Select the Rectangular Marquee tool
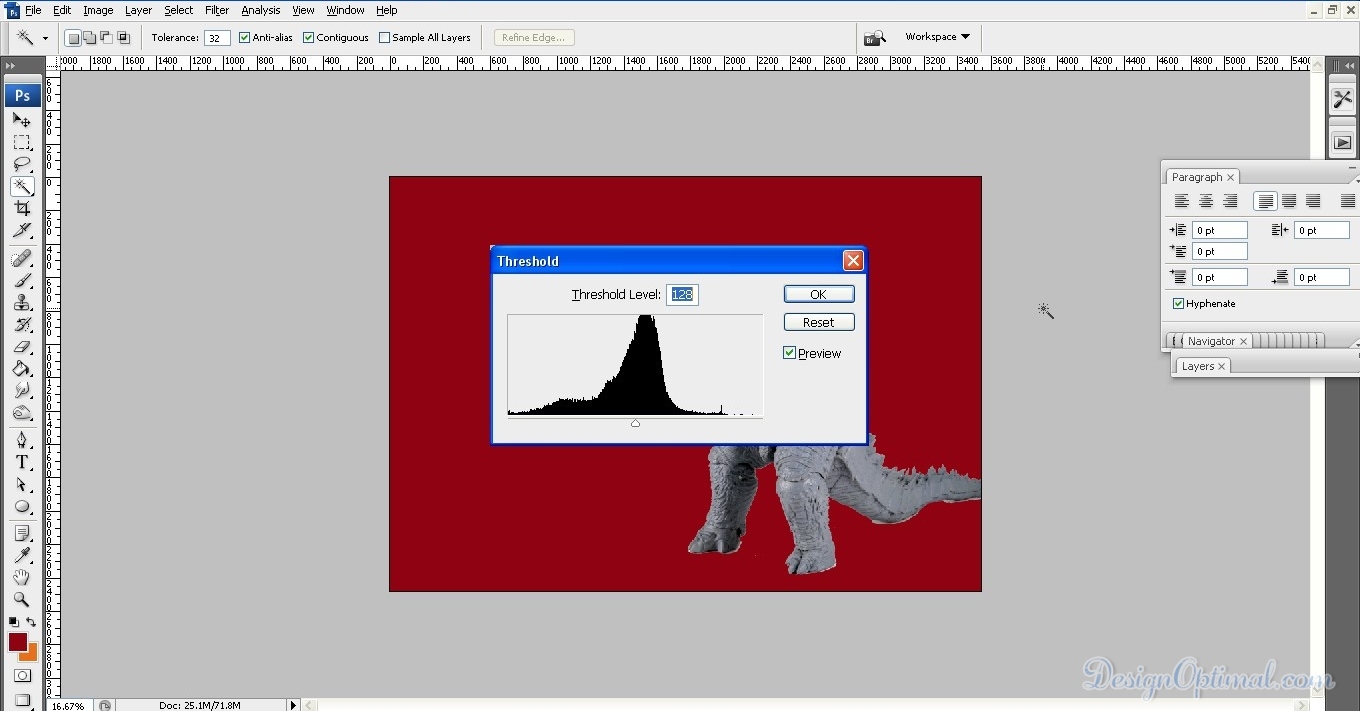1360x711 pixels. (x=22, y=142)
